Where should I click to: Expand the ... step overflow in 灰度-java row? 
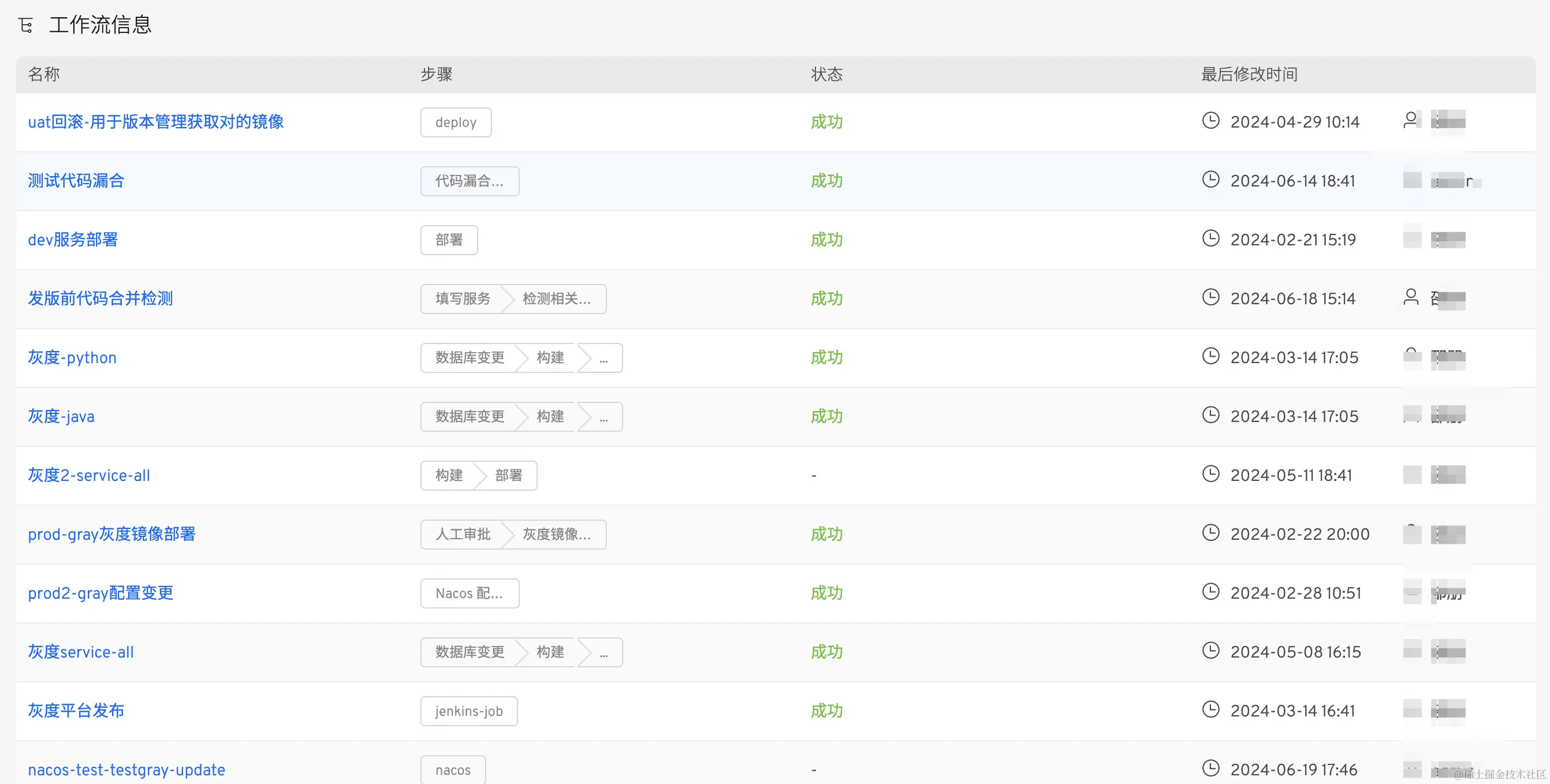(603, 417)
